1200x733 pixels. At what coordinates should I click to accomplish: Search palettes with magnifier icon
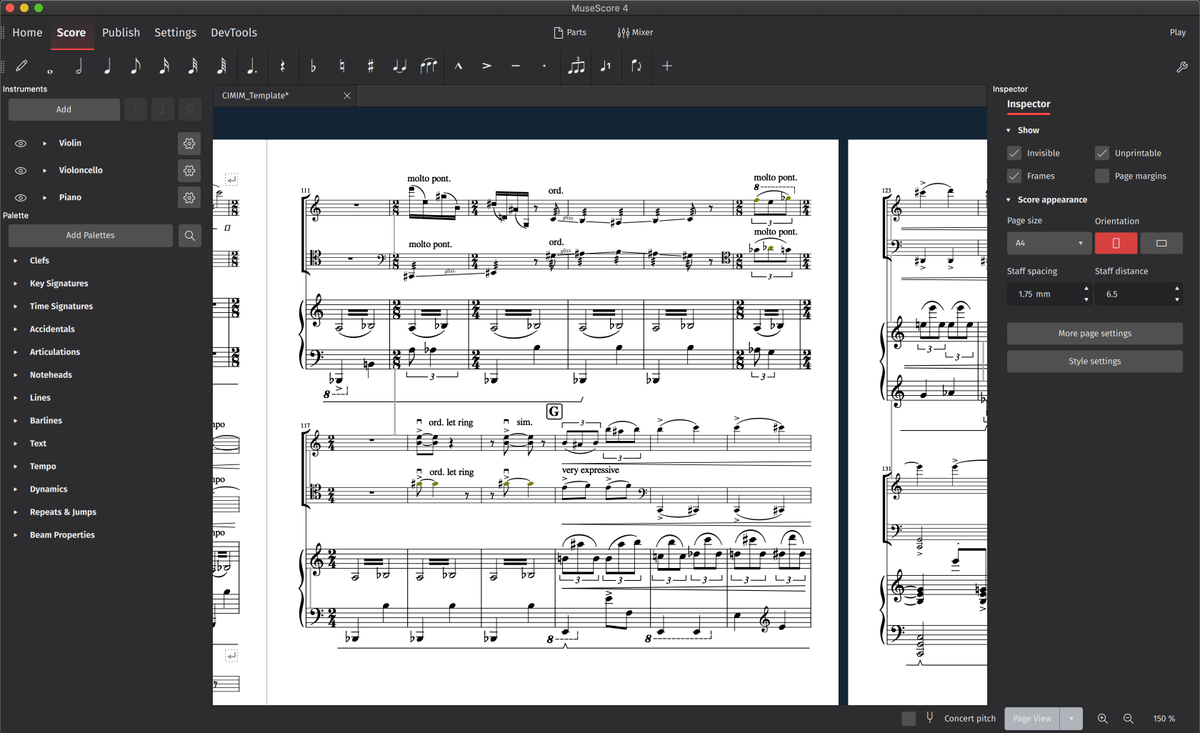pos(190,235)
